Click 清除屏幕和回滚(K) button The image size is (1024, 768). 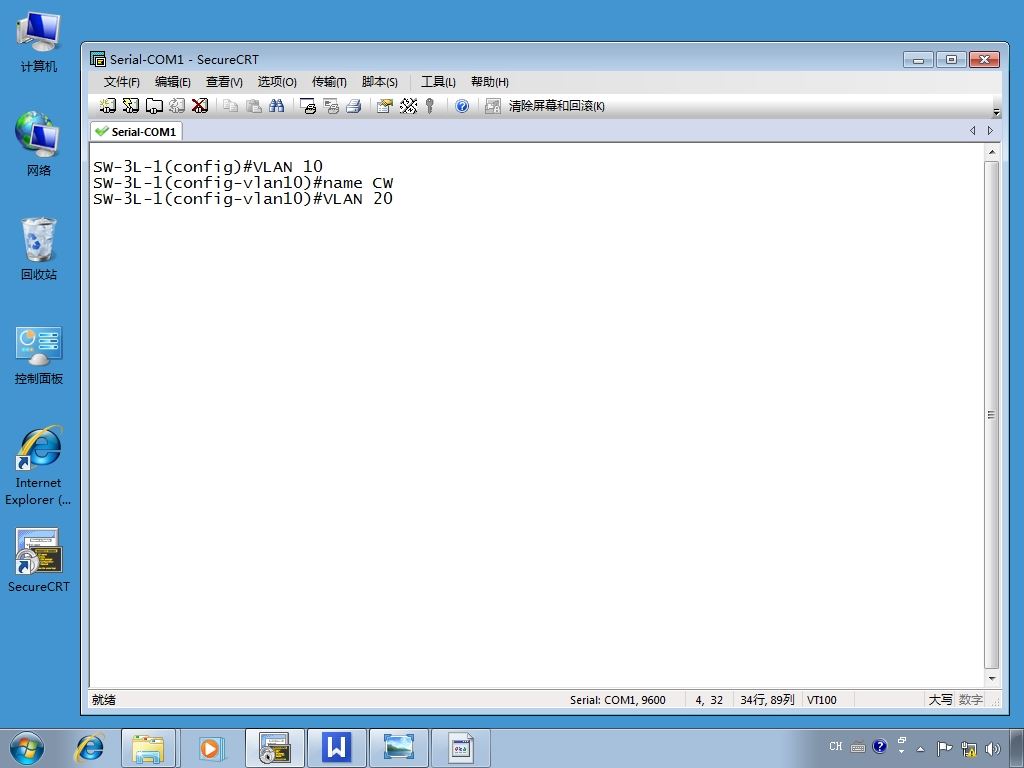tap(556, 106)
